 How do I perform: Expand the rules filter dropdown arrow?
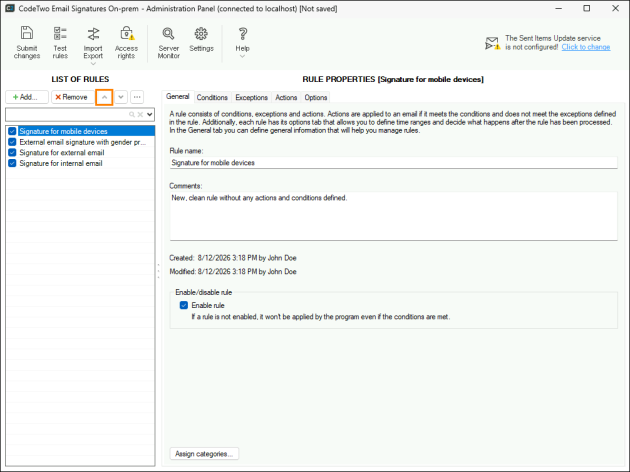(149, 114)
